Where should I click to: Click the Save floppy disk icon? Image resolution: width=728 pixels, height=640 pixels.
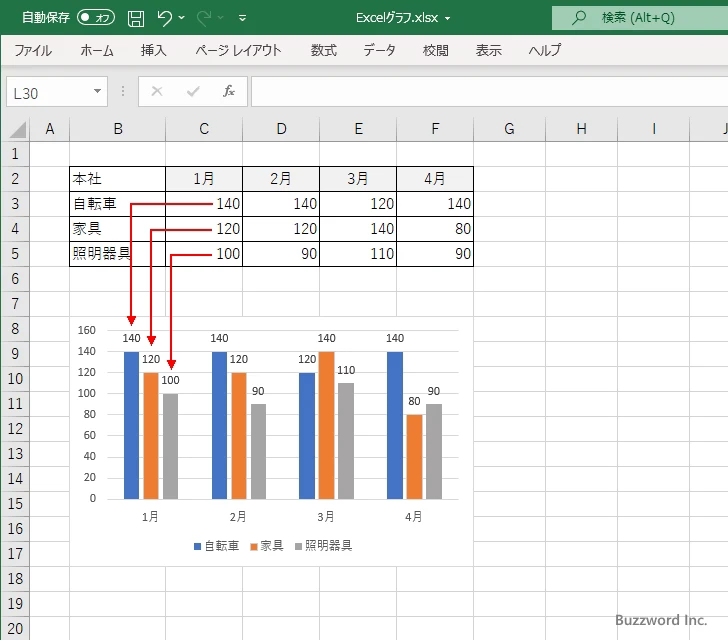[x=136, y=18]
